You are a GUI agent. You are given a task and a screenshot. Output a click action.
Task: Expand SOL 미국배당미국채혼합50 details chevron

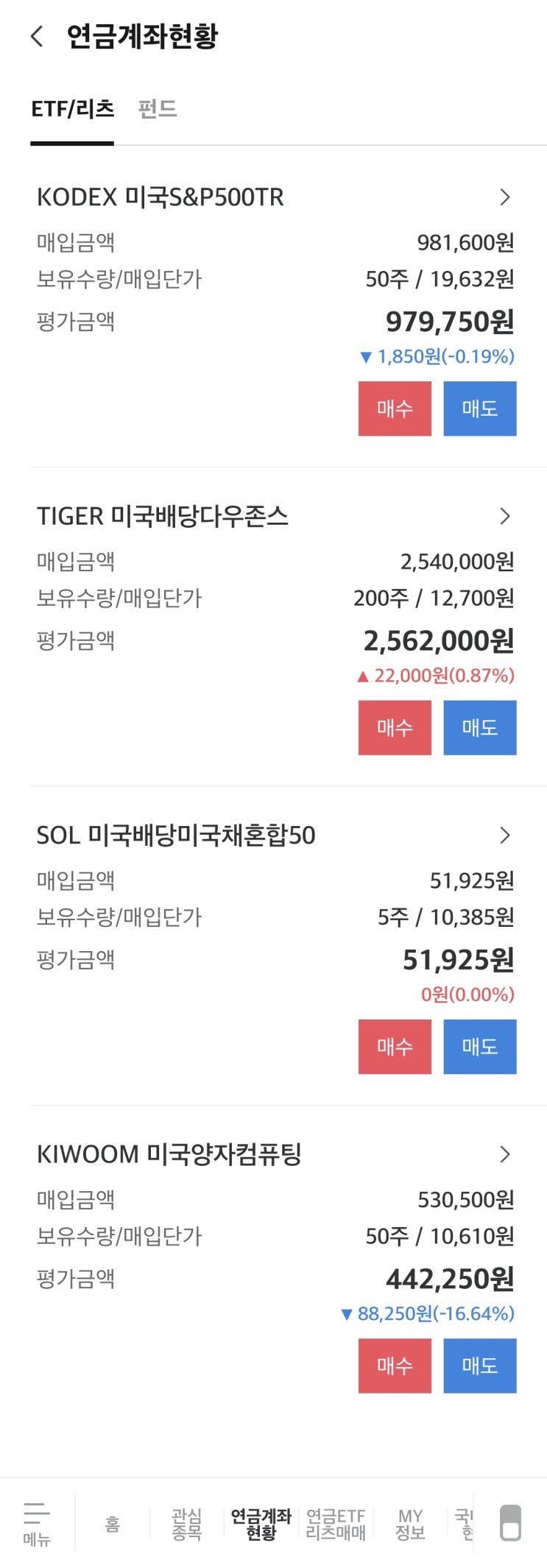coord(505,835)
